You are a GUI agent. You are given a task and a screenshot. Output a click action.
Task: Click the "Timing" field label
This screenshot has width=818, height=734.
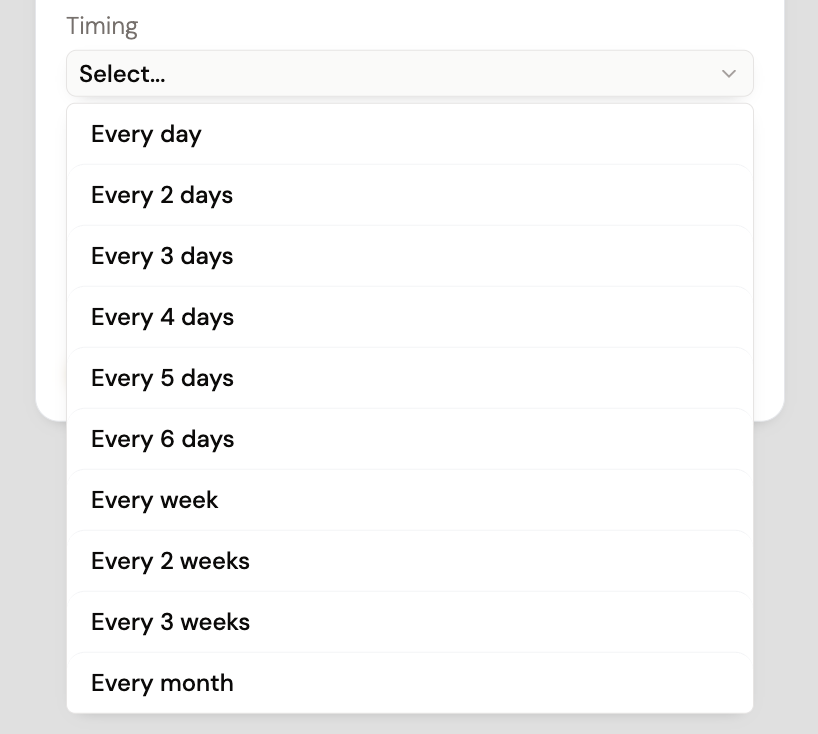click(x=102, y=26)
